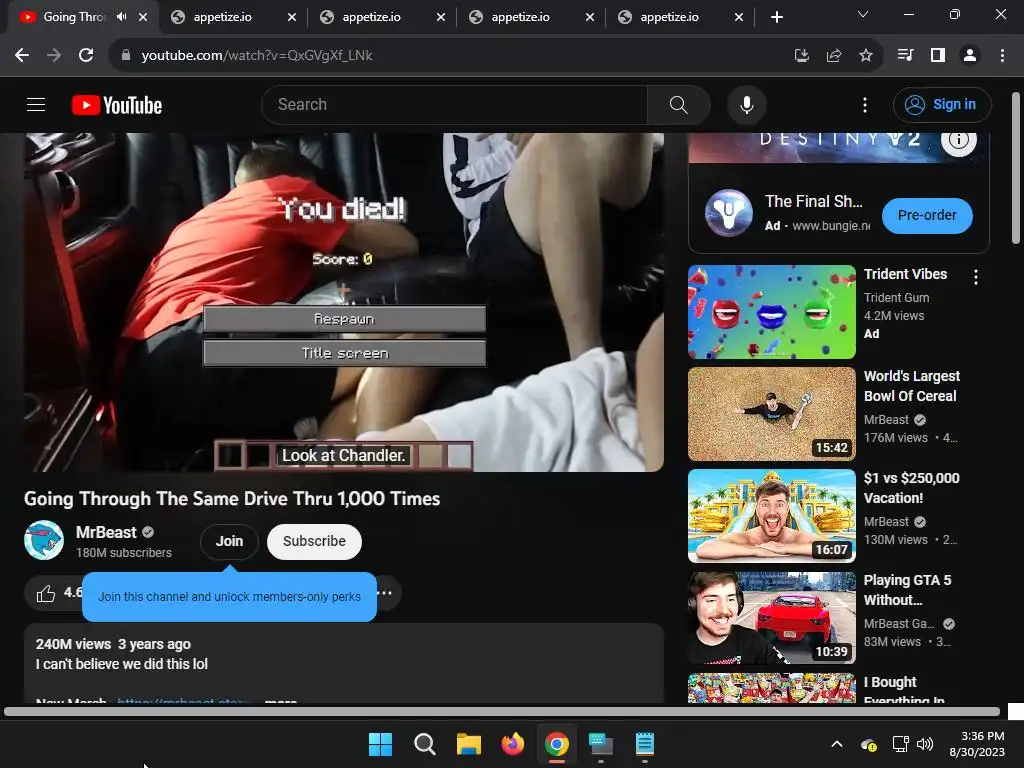Open Trident Vibes ad thumbnail
This screenshot has width=1024, height=768.
click(x=771, y=312)
